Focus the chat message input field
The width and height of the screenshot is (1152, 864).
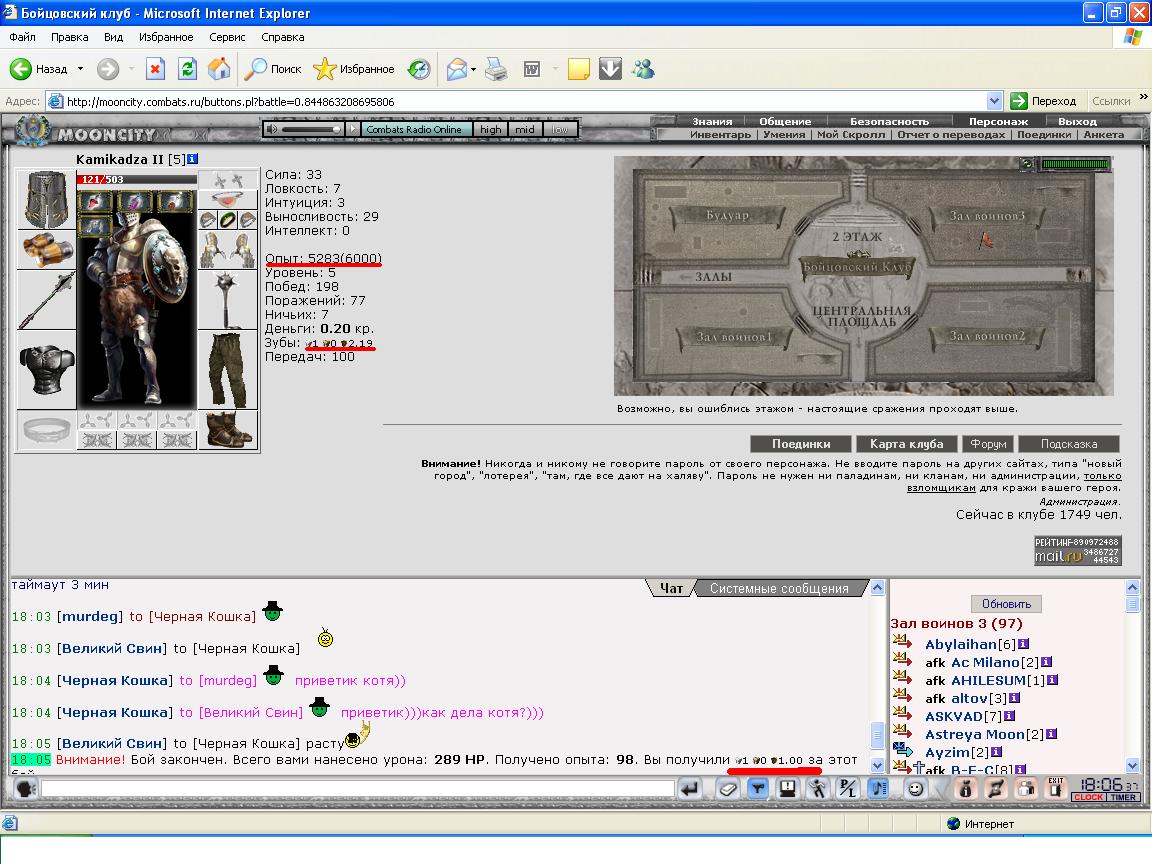click(358, 789)
